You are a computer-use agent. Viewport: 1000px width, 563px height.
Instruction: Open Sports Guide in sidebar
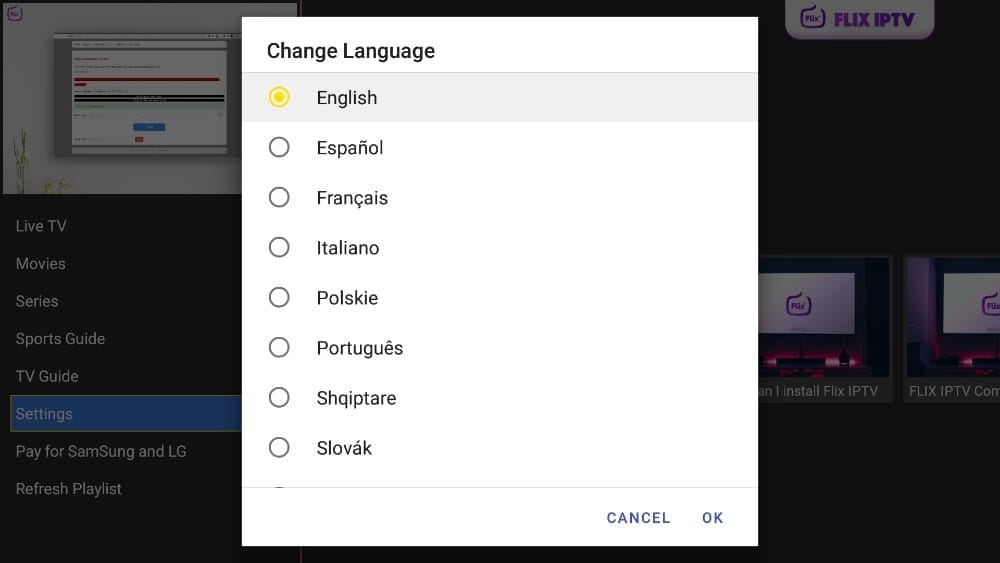[x=60, y=339]
